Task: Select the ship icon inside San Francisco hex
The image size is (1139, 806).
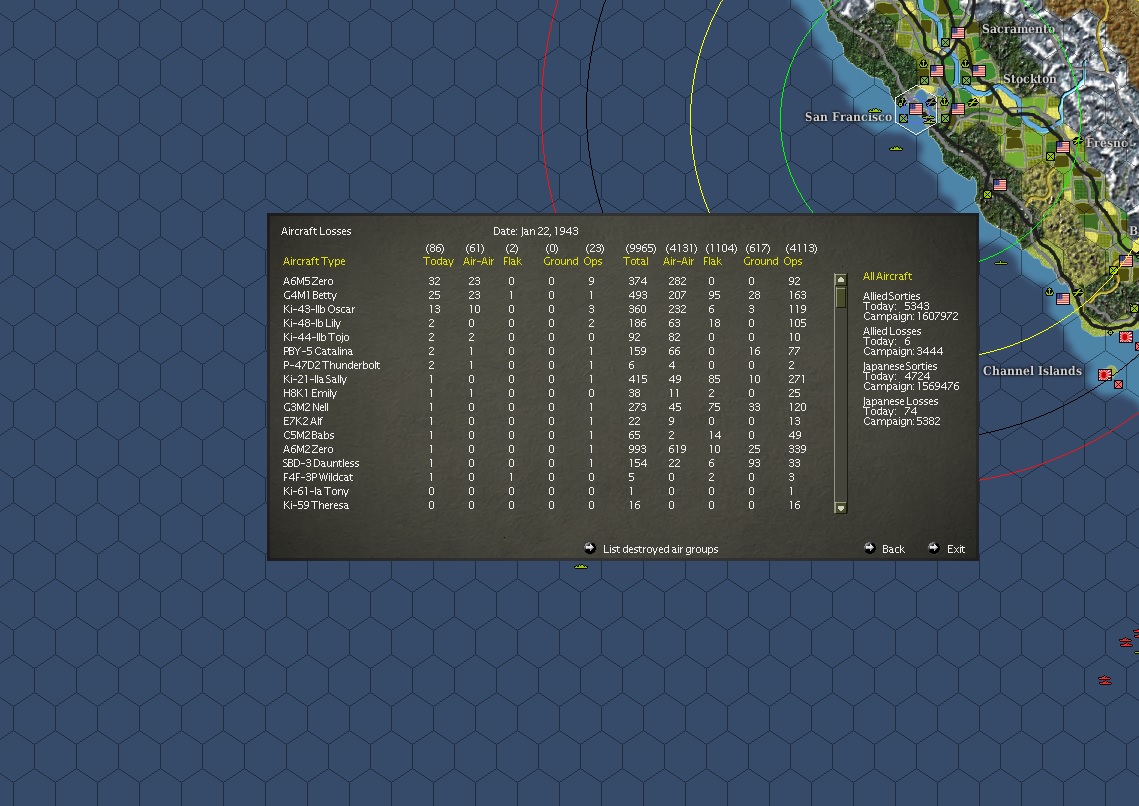Action: pyautogui.click(x=929, y=119)
